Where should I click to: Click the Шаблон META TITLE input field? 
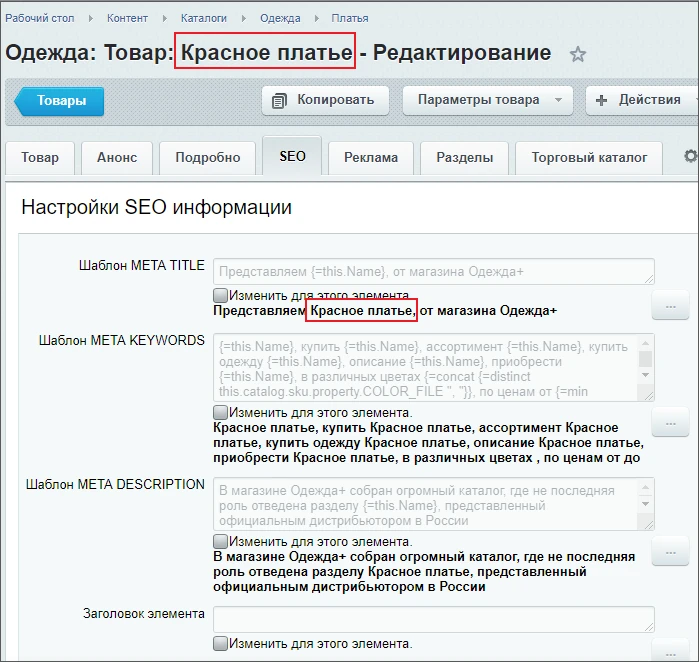(x=434, y=271)
